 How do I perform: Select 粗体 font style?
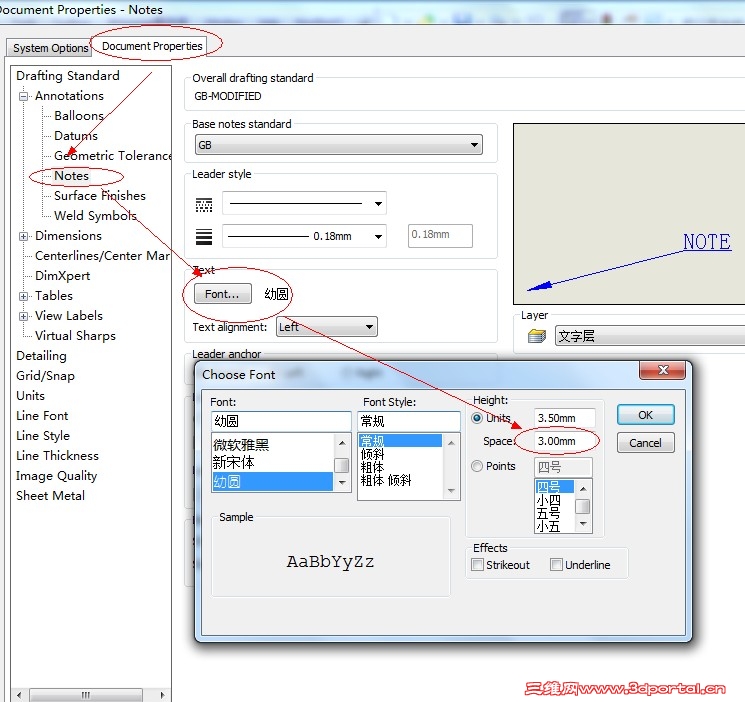click(x=372, y=467)
